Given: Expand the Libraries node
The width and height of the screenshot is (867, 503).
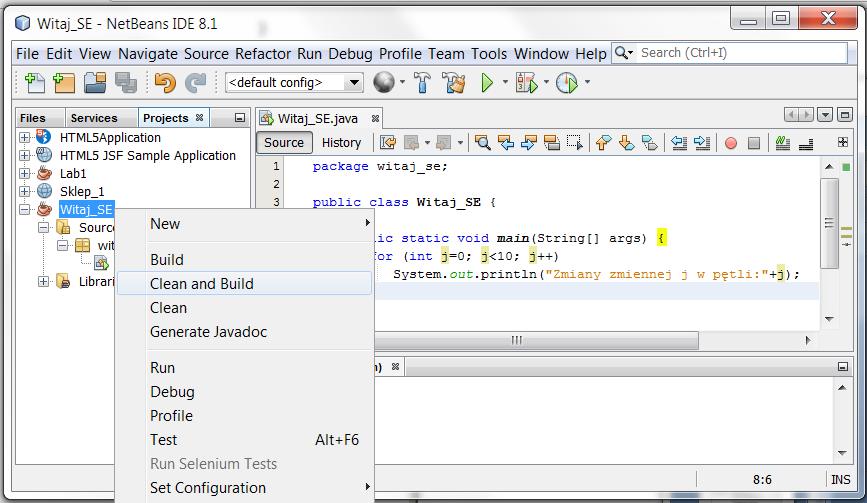Looking at the screenshot, I should (x=43, y=281).
